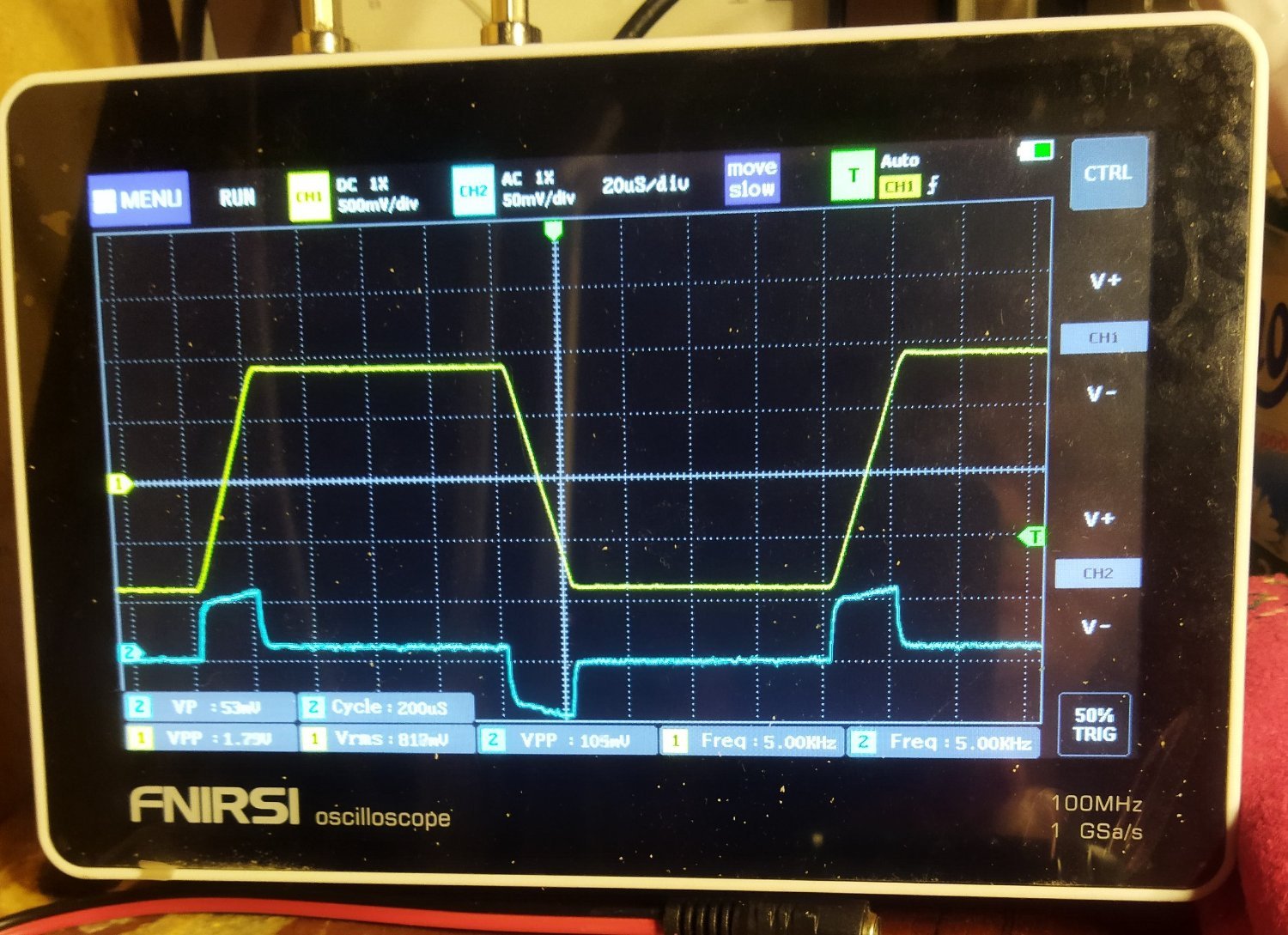Image resolution: width=1288 pixels, height=935 pixels.
Task: Tap the cyan CH2 channel icon
Action: click(x=473, y=191)
